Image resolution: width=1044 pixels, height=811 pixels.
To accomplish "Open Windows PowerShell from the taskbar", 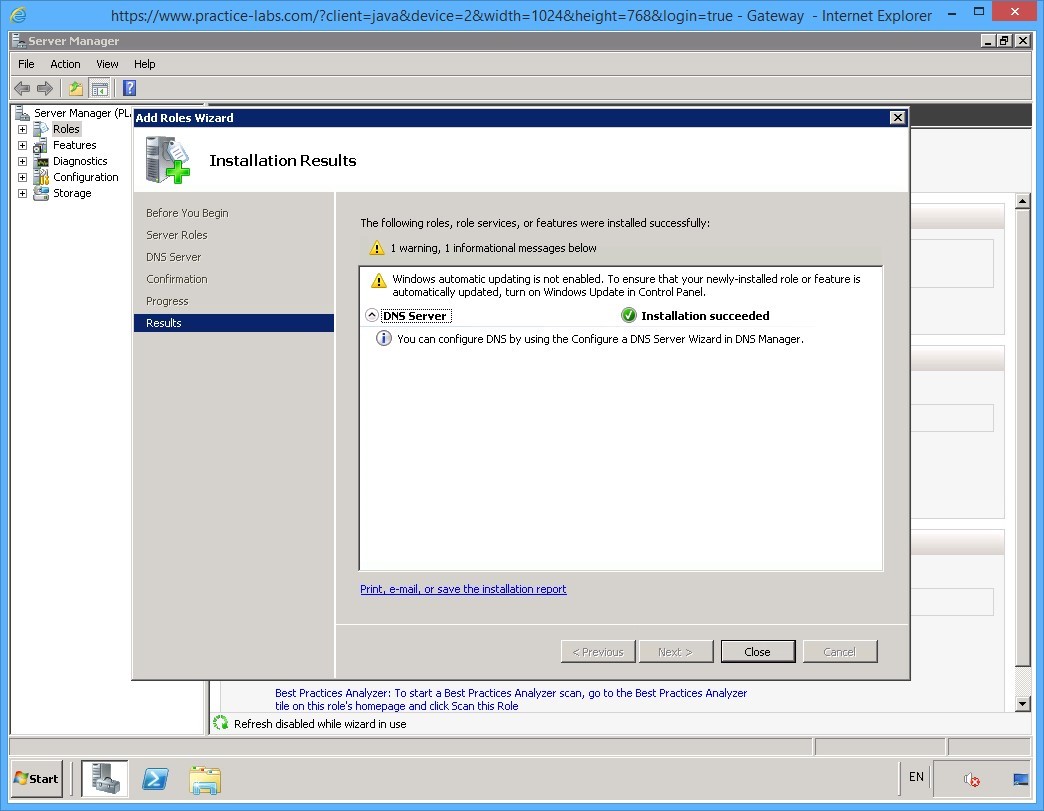I will coord(155,779).
